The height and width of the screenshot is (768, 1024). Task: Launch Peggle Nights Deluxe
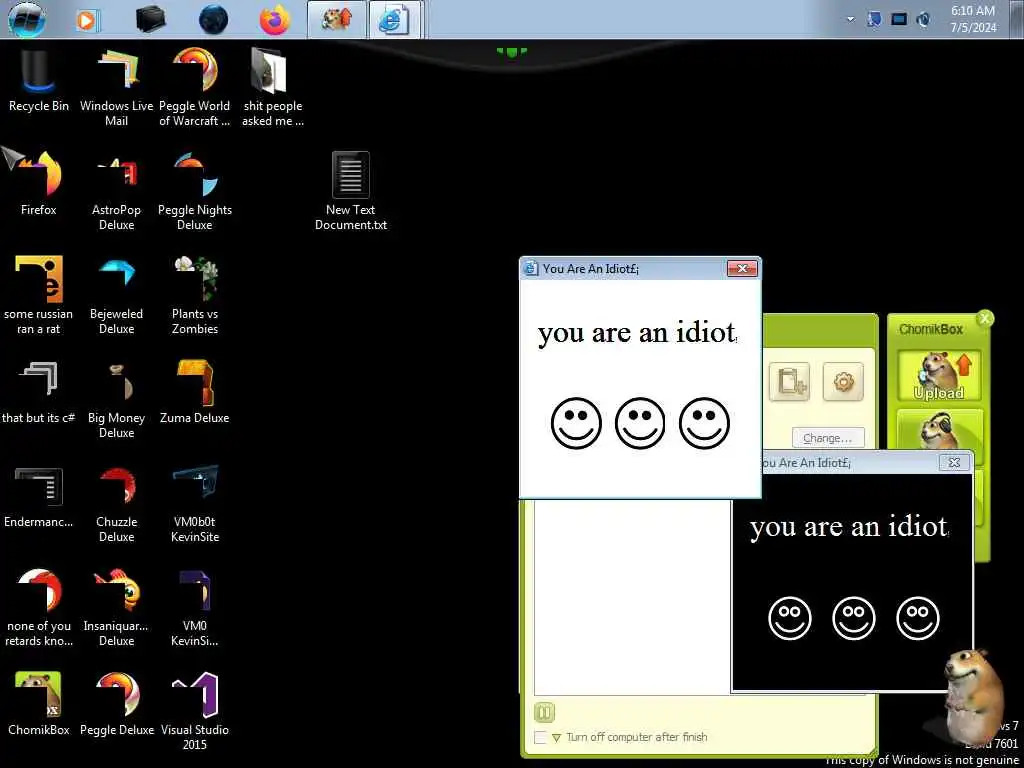pyautogui.click(x=195, y=191)
